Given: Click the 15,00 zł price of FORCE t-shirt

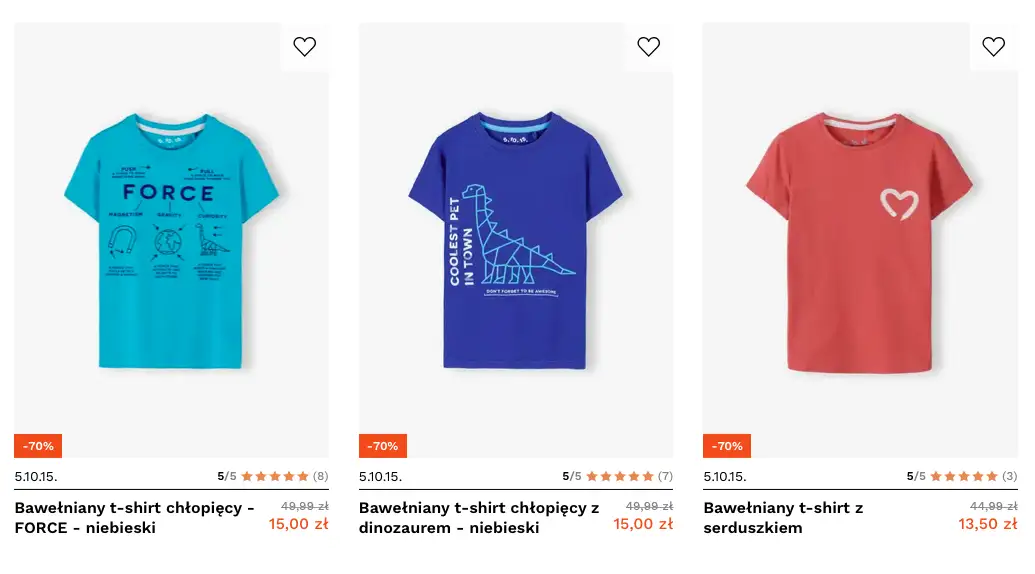Looking at the screenshot, I should click(x=298, y=524).
